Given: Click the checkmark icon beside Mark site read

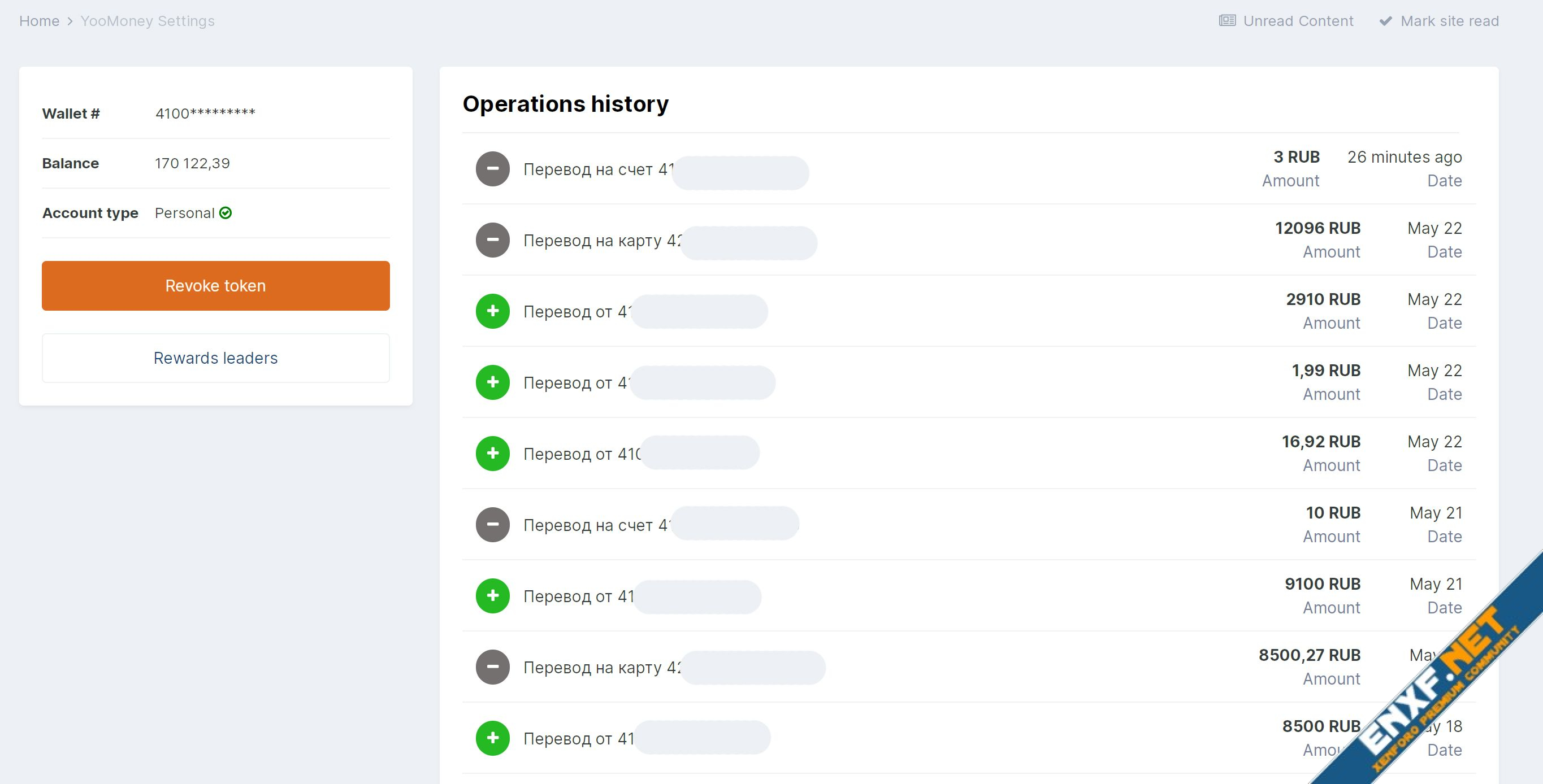Looking at the screenshot, I should [x=1385, y=21].
